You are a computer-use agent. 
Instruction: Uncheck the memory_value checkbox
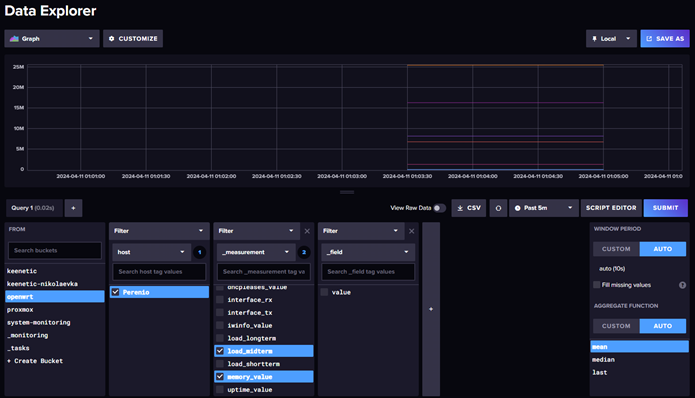(x=220, y=377)
